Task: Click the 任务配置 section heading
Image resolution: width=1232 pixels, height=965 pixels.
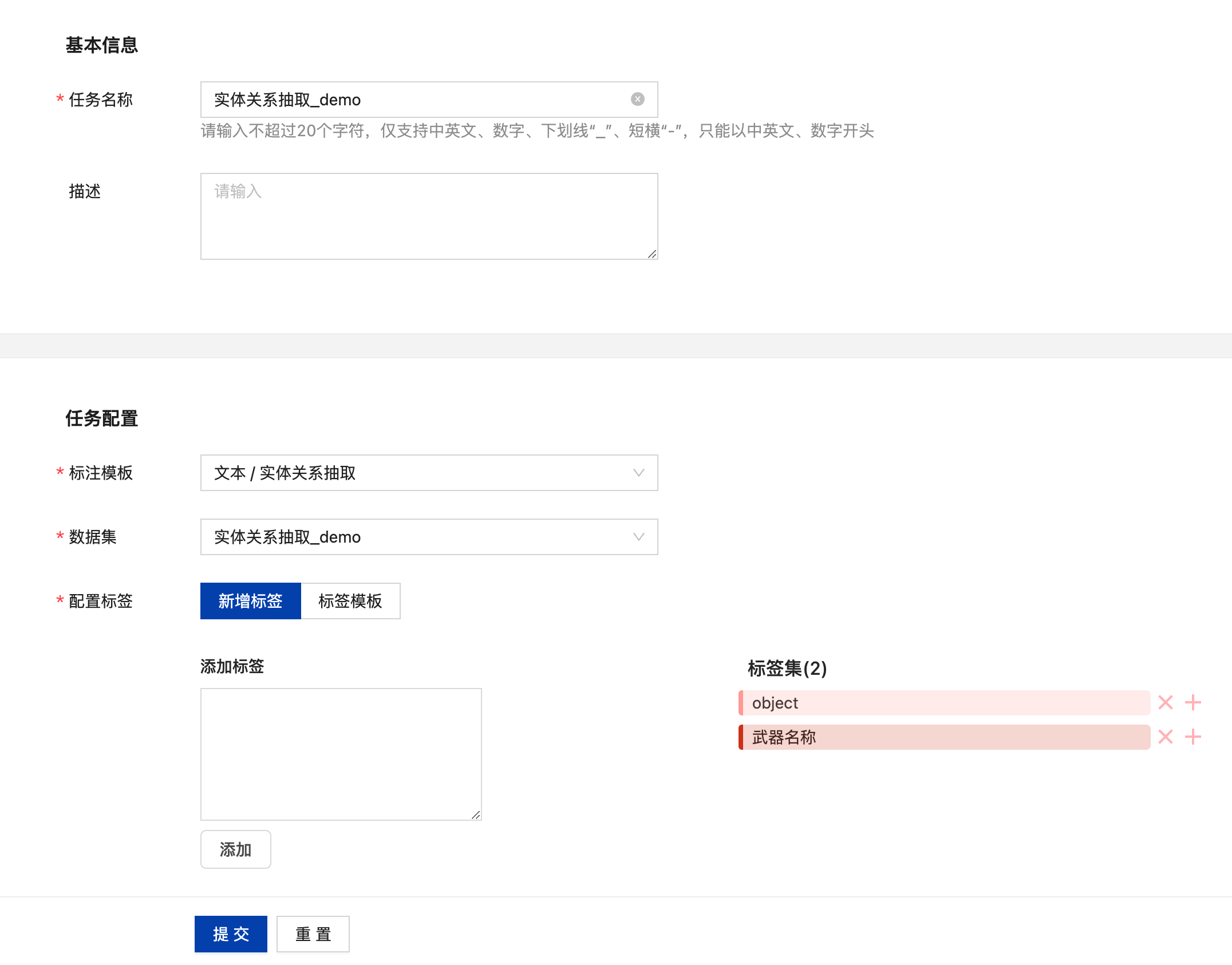Action: tap(101, 418)
